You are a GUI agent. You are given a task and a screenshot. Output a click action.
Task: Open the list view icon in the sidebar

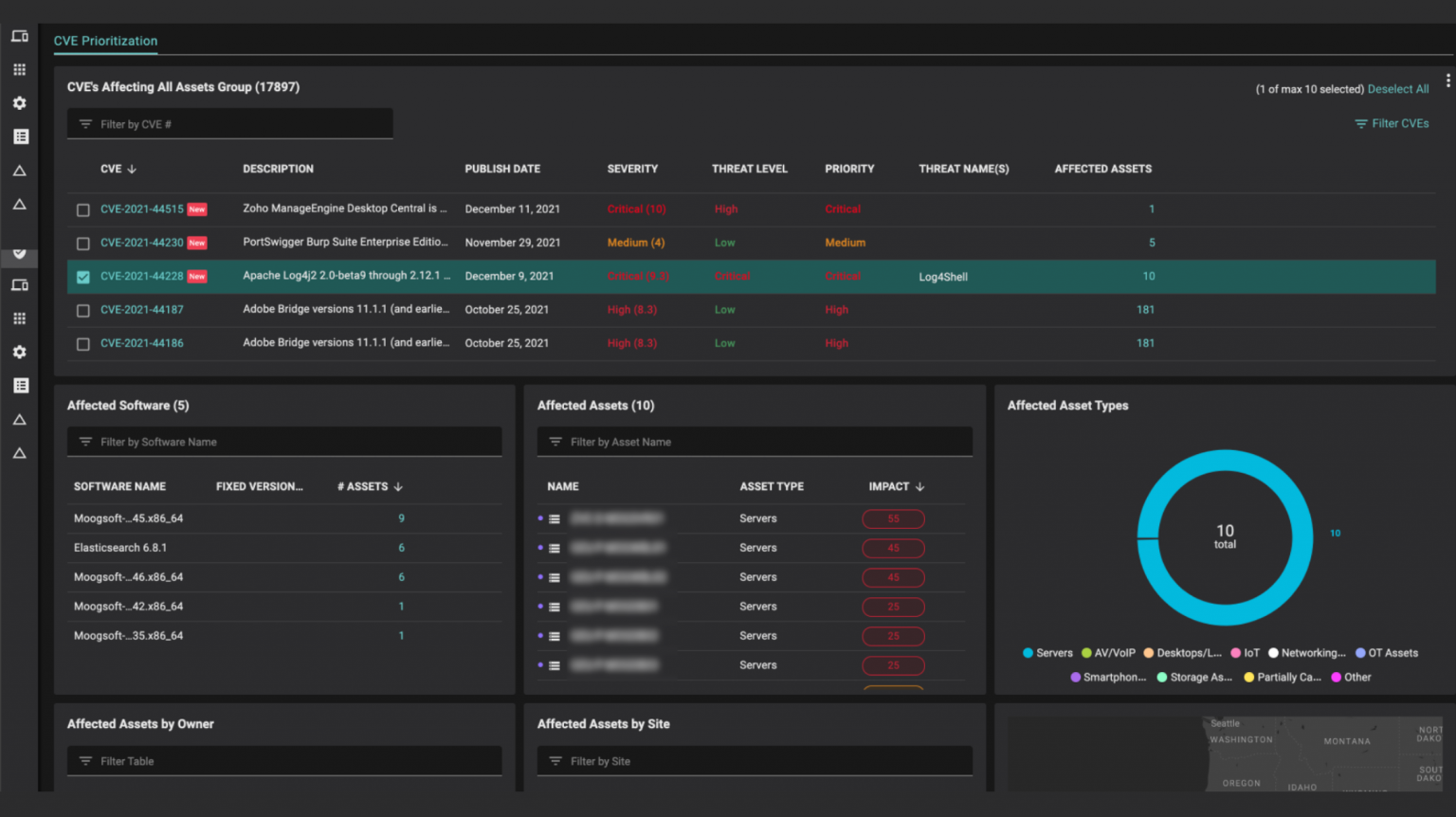(19, 136)
